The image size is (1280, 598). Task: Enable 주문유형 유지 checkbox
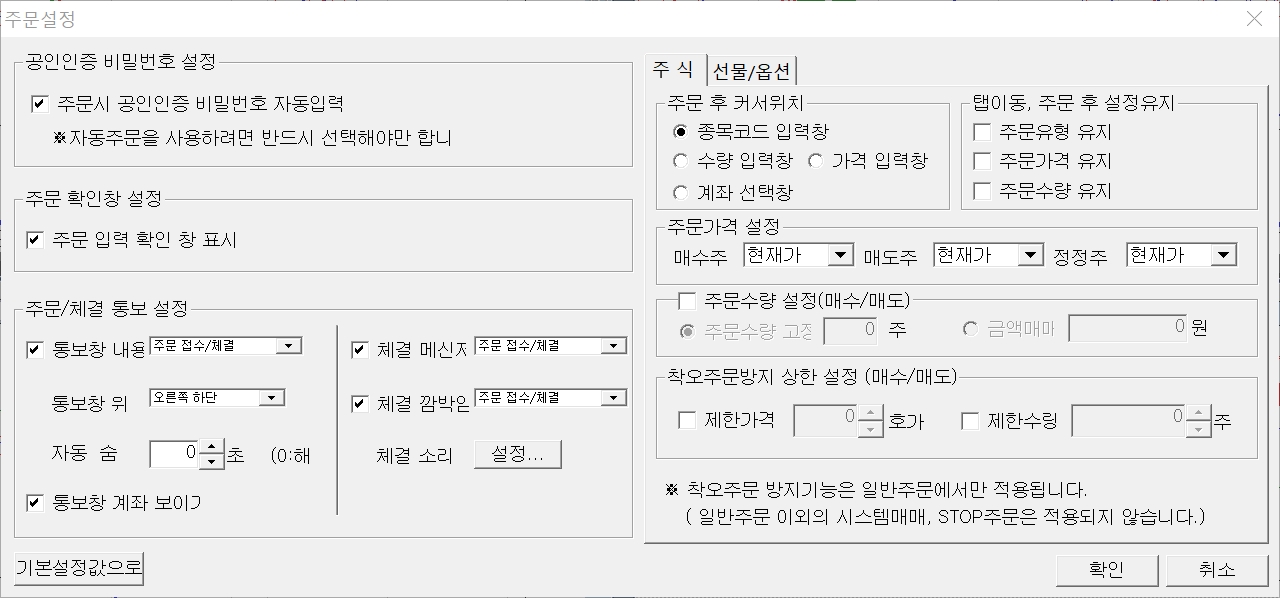pos(982,132)
